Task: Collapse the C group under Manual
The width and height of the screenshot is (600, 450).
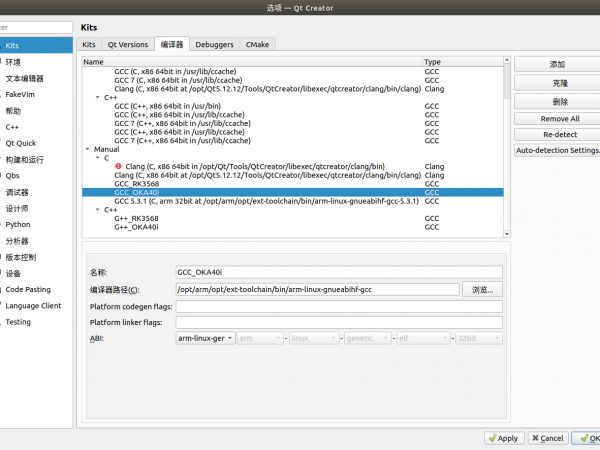Action: click(x=98, y=158)
